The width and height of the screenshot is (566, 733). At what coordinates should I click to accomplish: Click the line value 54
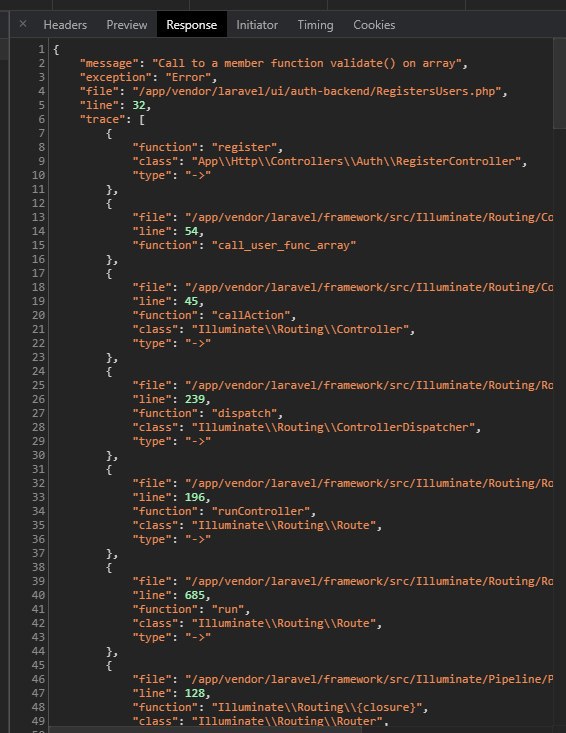tap(192, 231)
